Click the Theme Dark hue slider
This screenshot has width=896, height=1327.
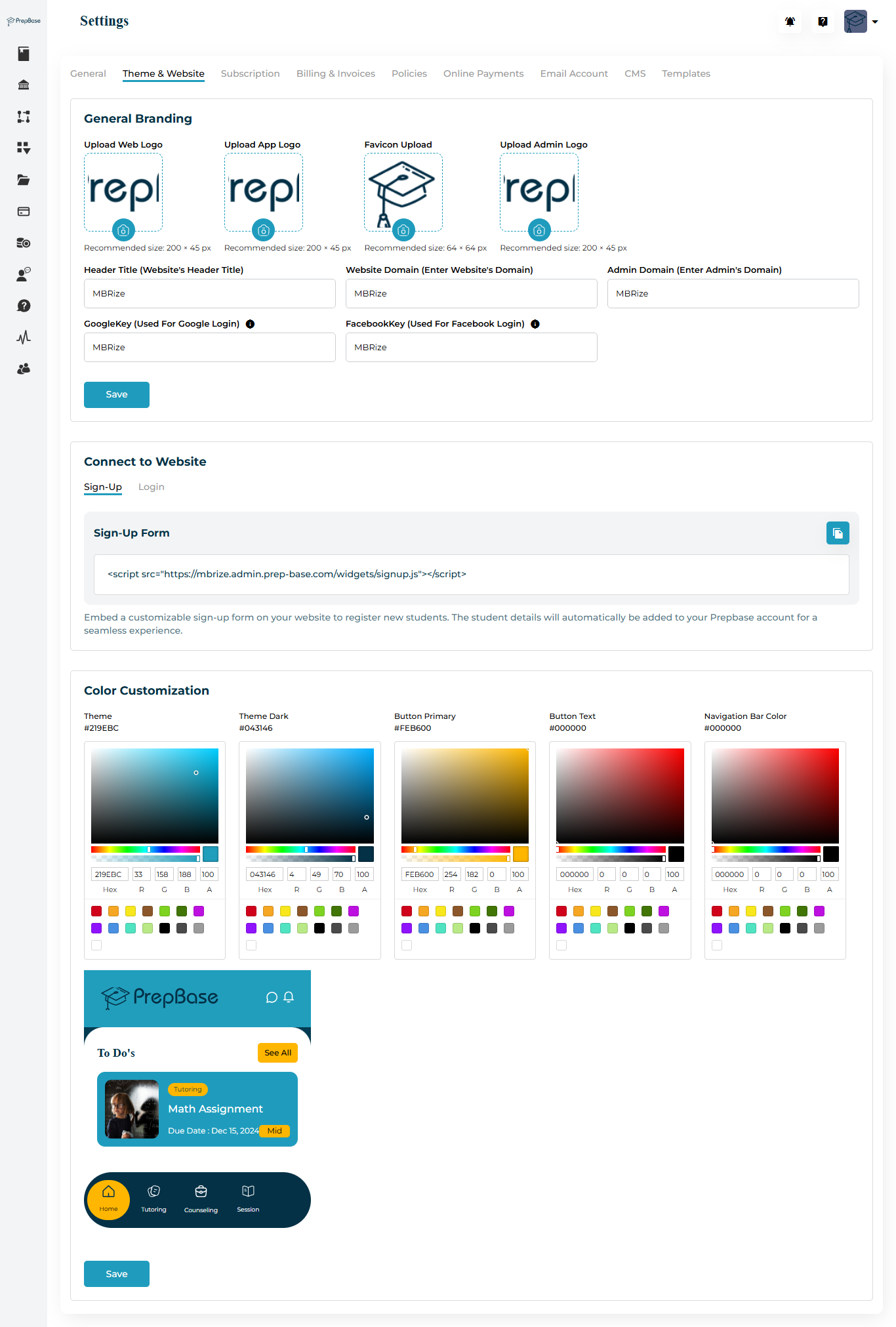pos(300,849)
